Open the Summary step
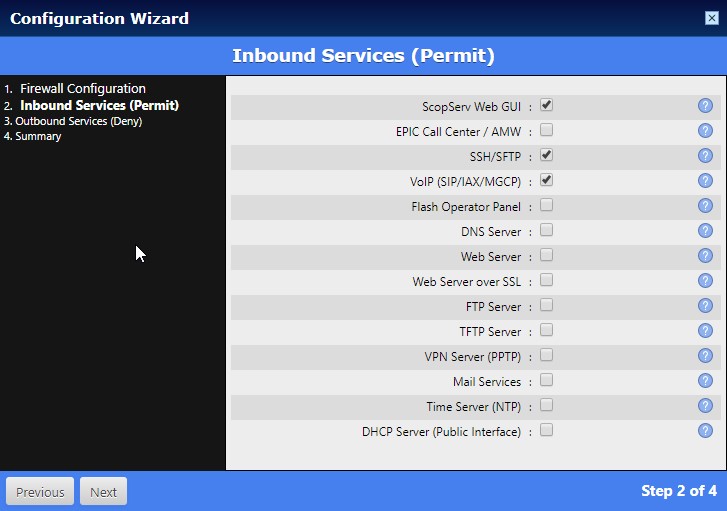 point(38,136)
